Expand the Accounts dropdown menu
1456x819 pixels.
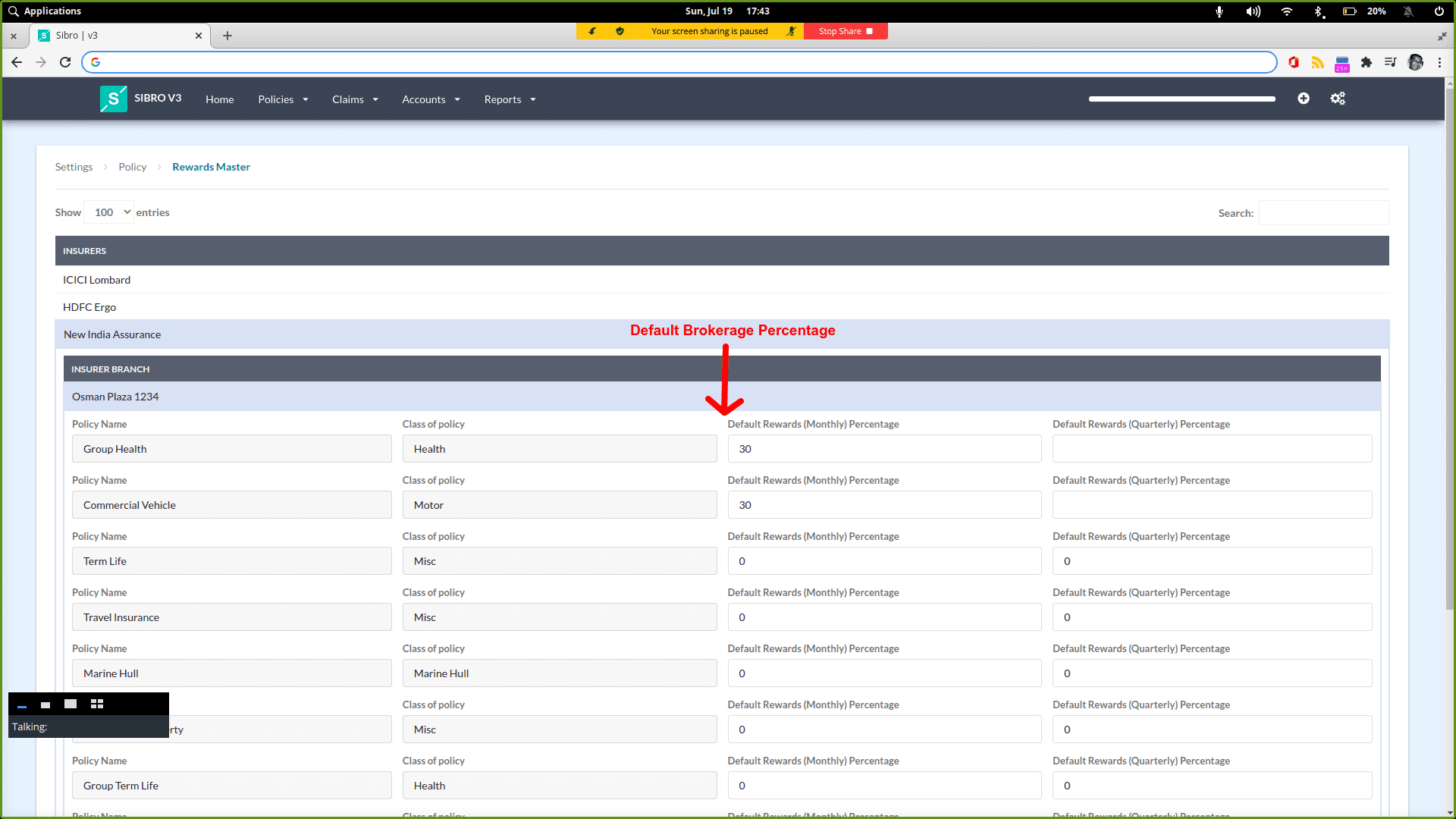(x=431, y=99)
